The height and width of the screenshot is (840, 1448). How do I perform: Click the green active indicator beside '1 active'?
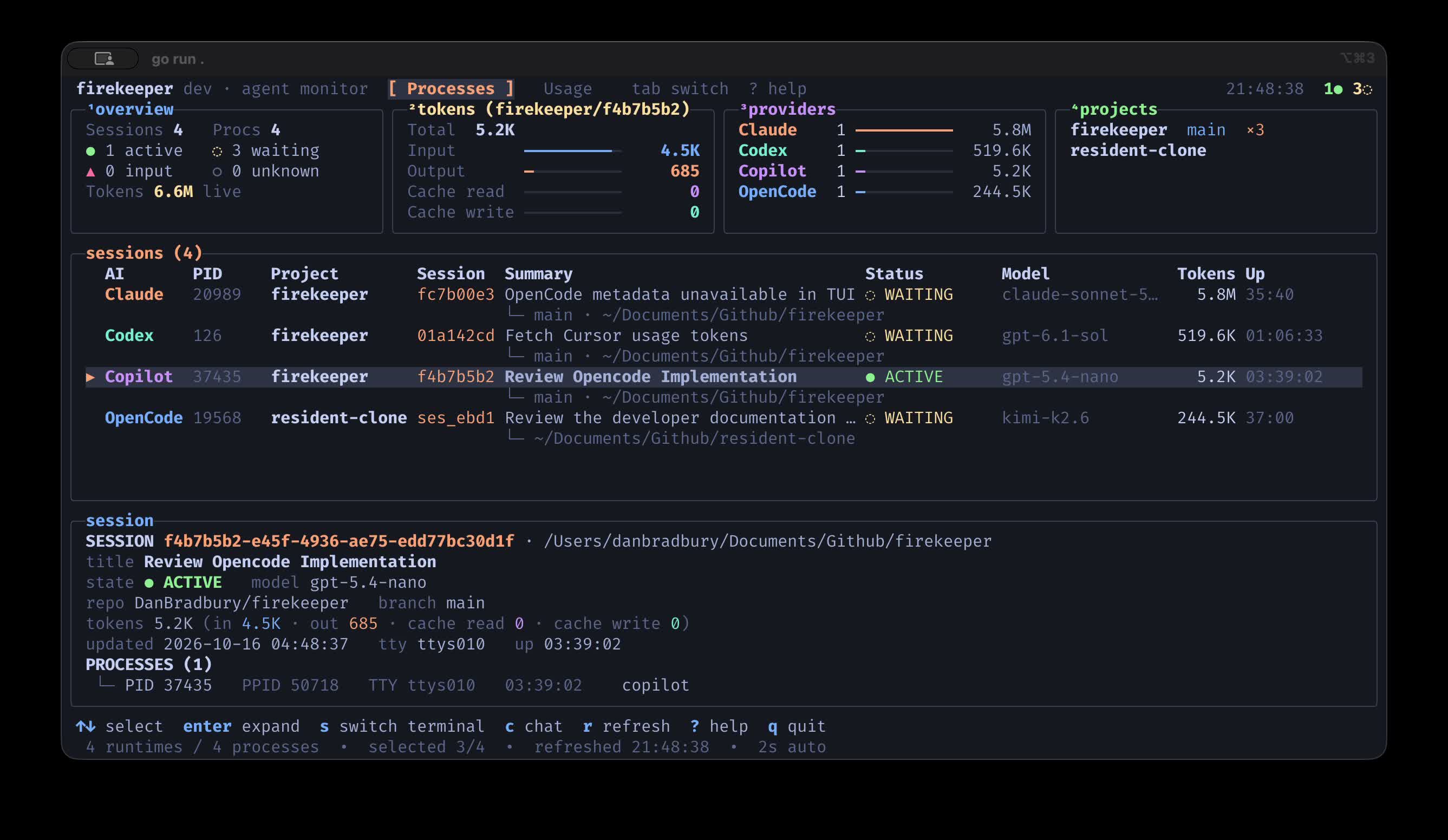pyautogui.click(x=90, y=151)
